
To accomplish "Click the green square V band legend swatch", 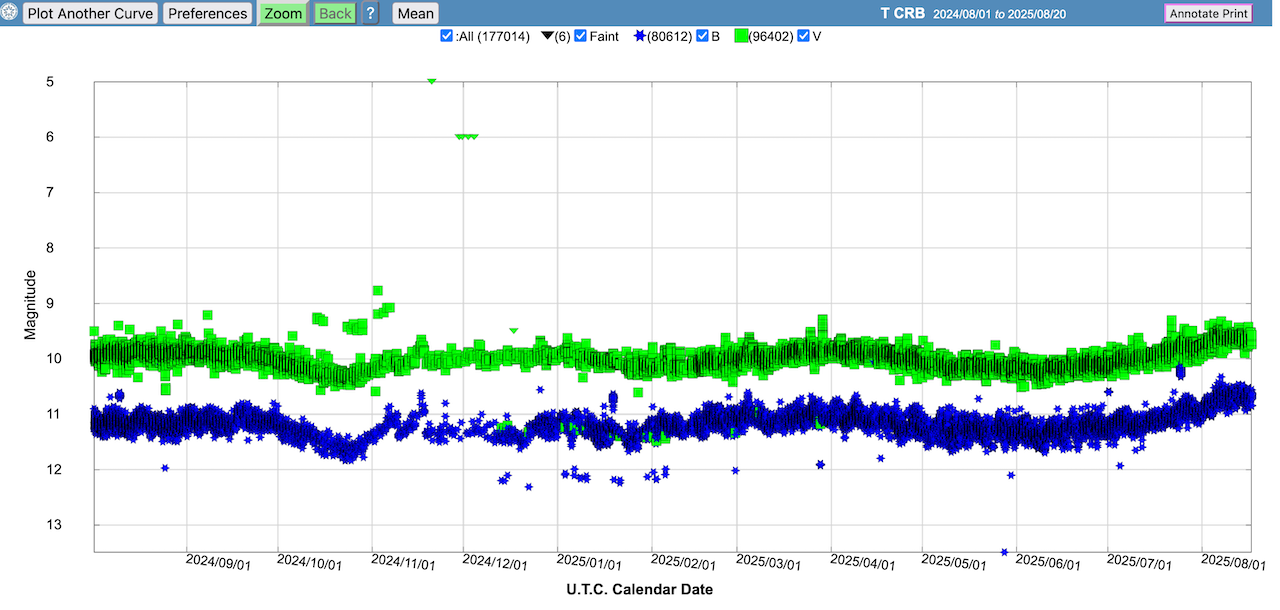I will point(741,36).
